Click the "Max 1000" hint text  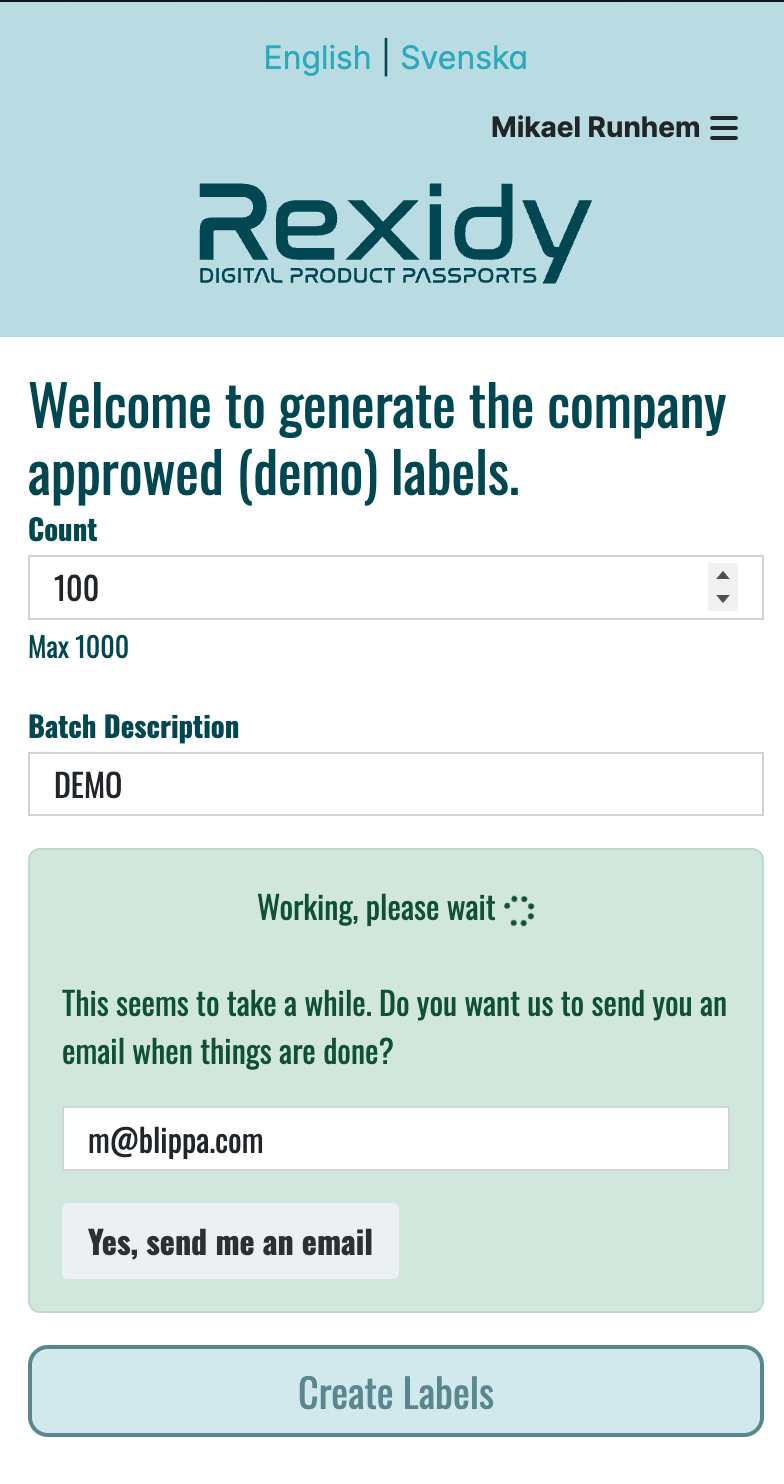pyautogui.click(x=79, y=648)
